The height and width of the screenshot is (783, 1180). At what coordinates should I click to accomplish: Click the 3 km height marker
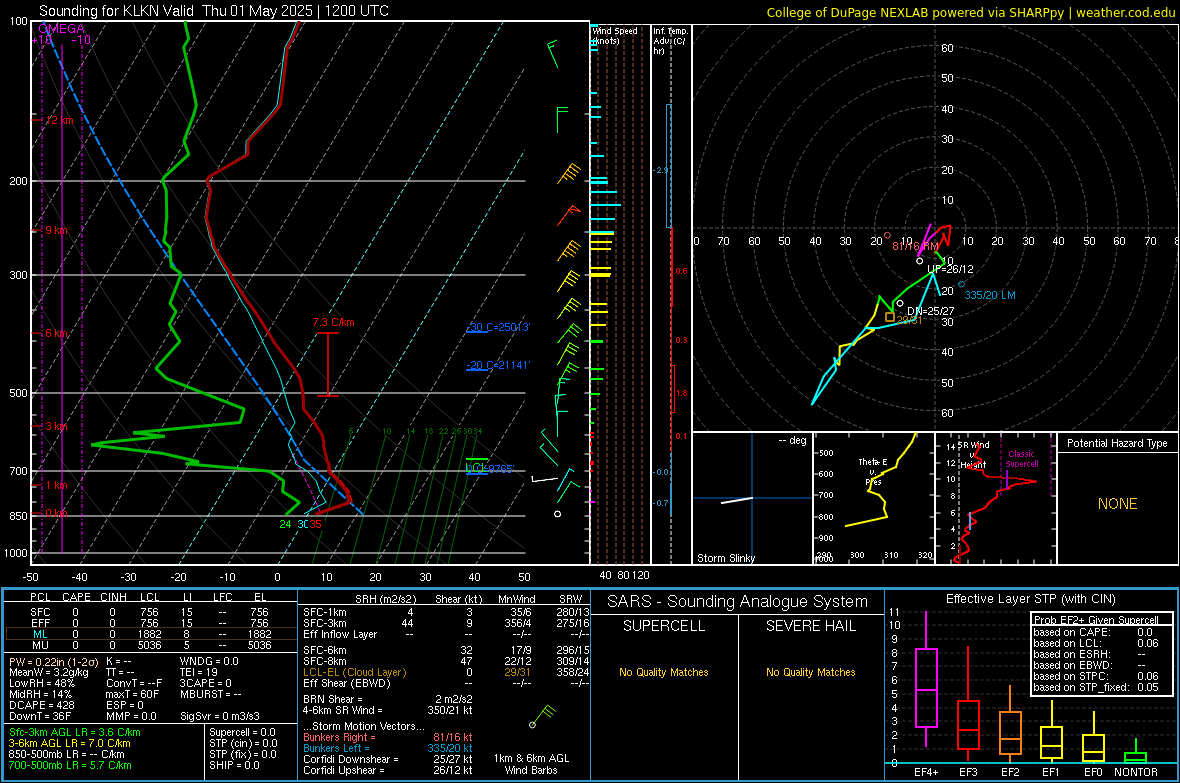point(56,426)
